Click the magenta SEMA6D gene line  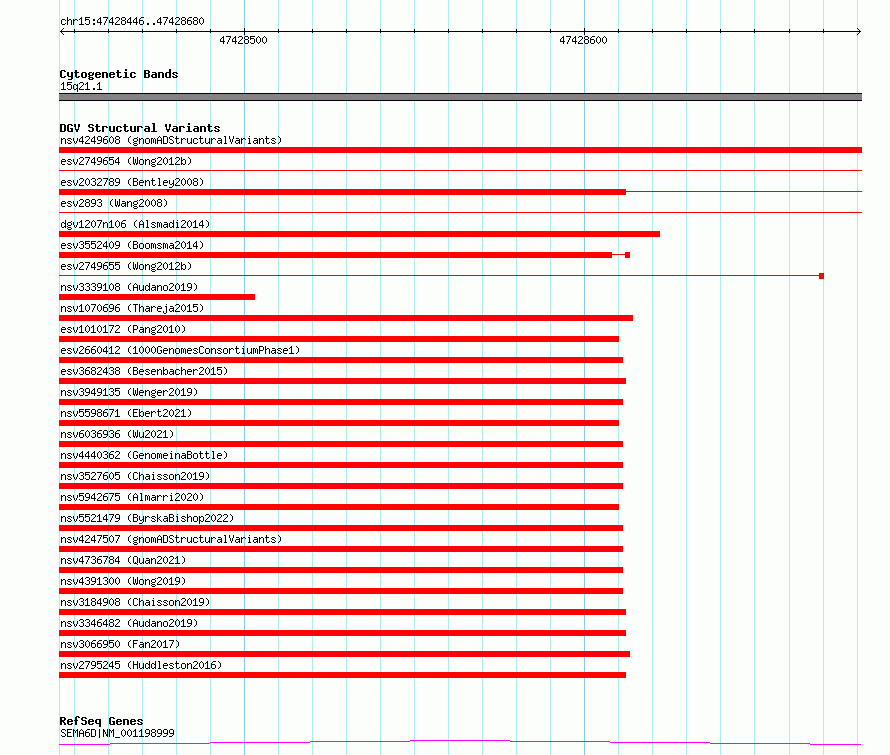460,743
